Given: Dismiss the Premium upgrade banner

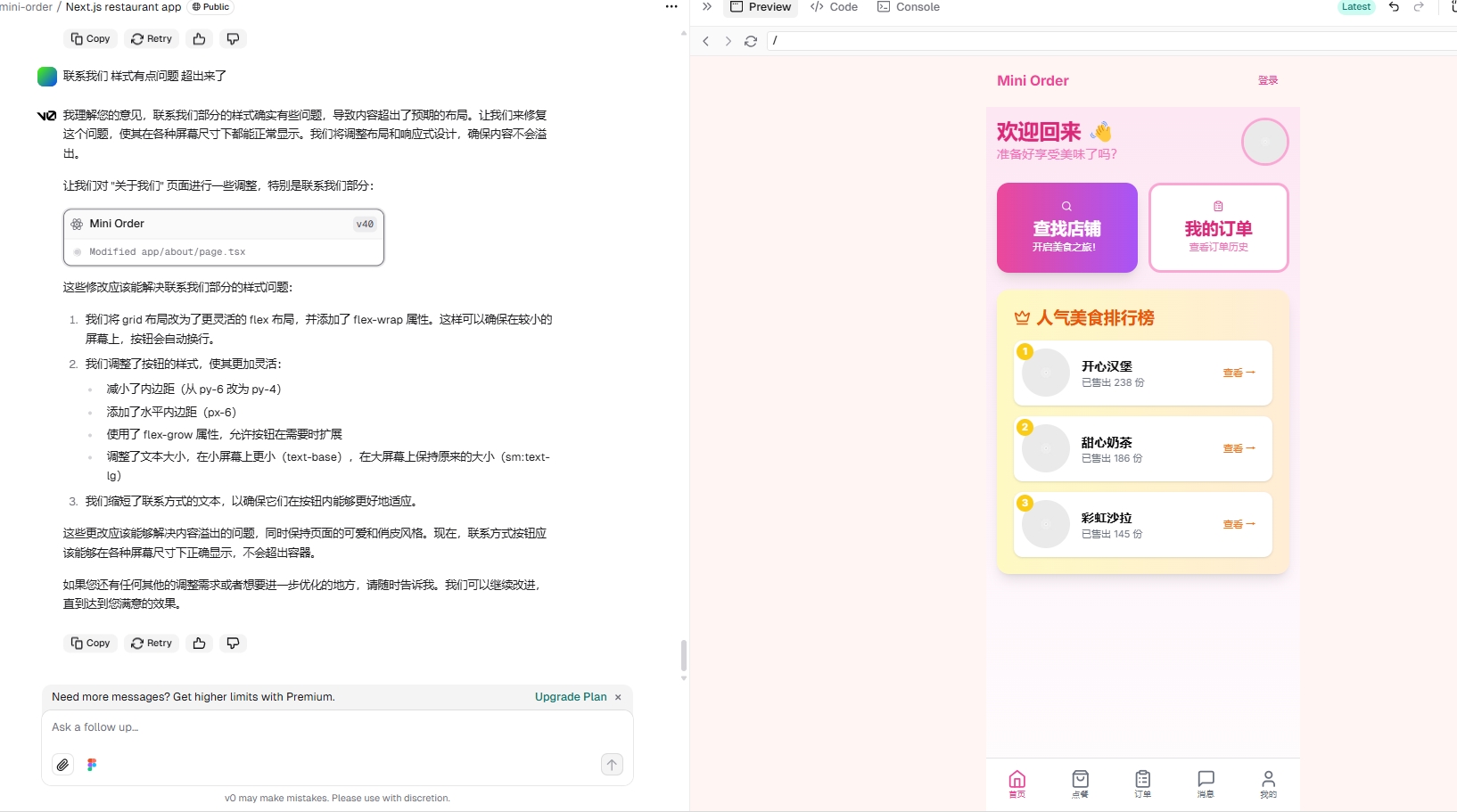Looking at the screenshot, I should click(x=618, y=697).
